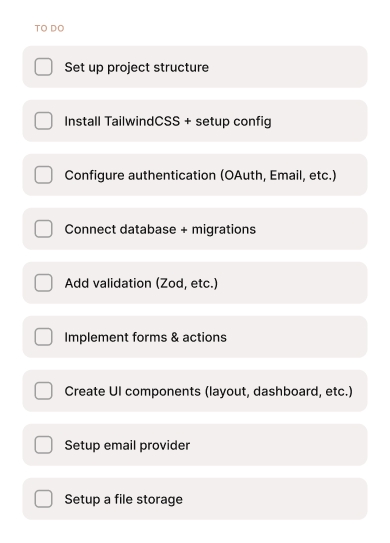Click the 'Setup a file storage' label
Image resolution: width=390 pixels, height=543 pixels.
pyautogui.click(x=123, y=499)
